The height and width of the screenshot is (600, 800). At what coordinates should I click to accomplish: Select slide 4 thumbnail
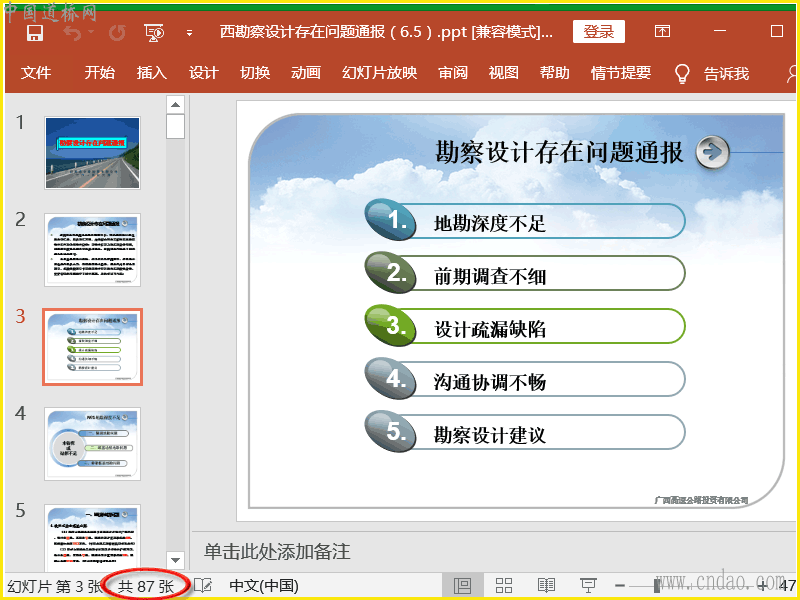92,444
